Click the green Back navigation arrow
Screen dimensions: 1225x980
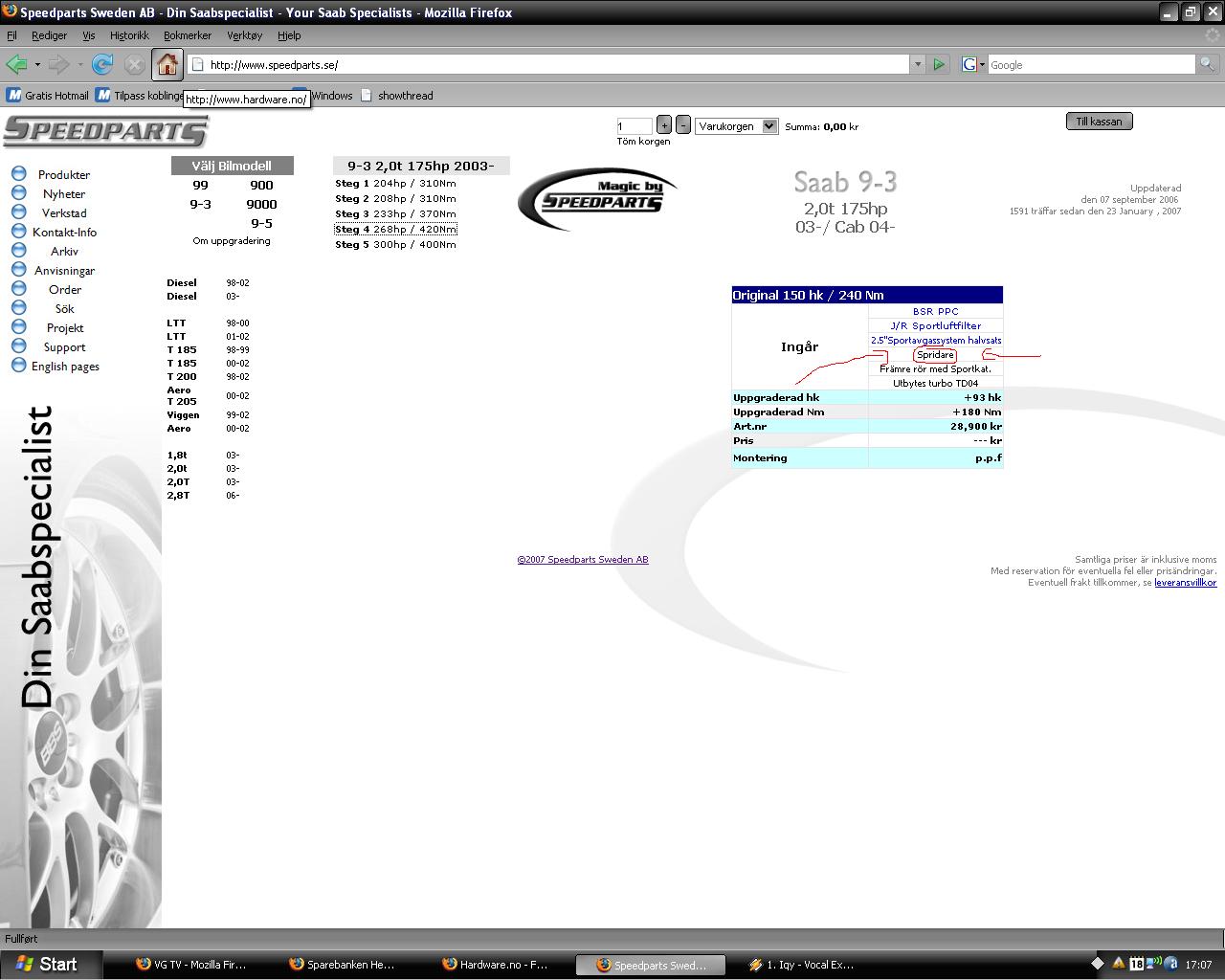[16, 64]
